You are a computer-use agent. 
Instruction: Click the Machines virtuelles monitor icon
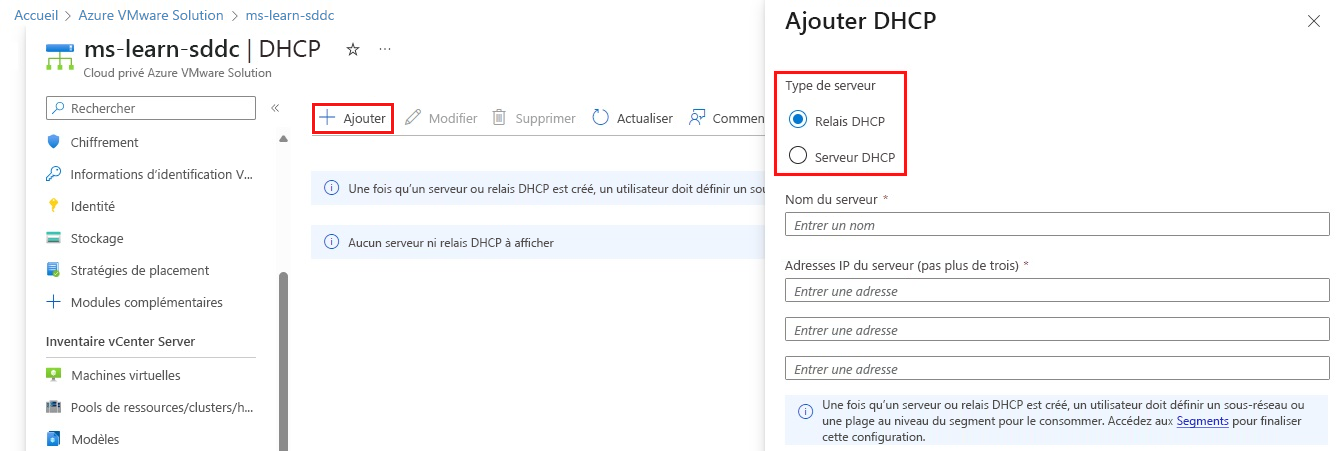tap(54, 375)
